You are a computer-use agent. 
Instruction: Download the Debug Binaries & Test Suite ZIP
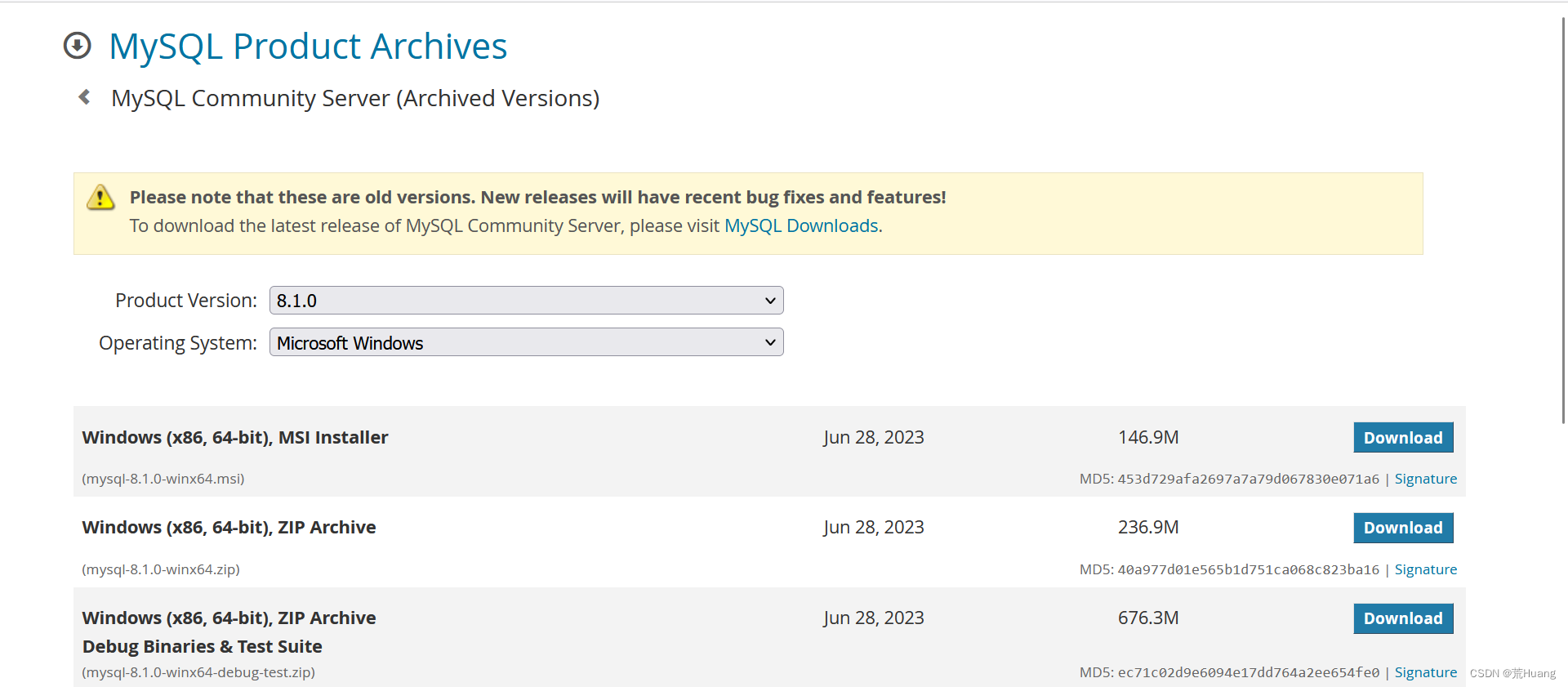point(1403,618)
